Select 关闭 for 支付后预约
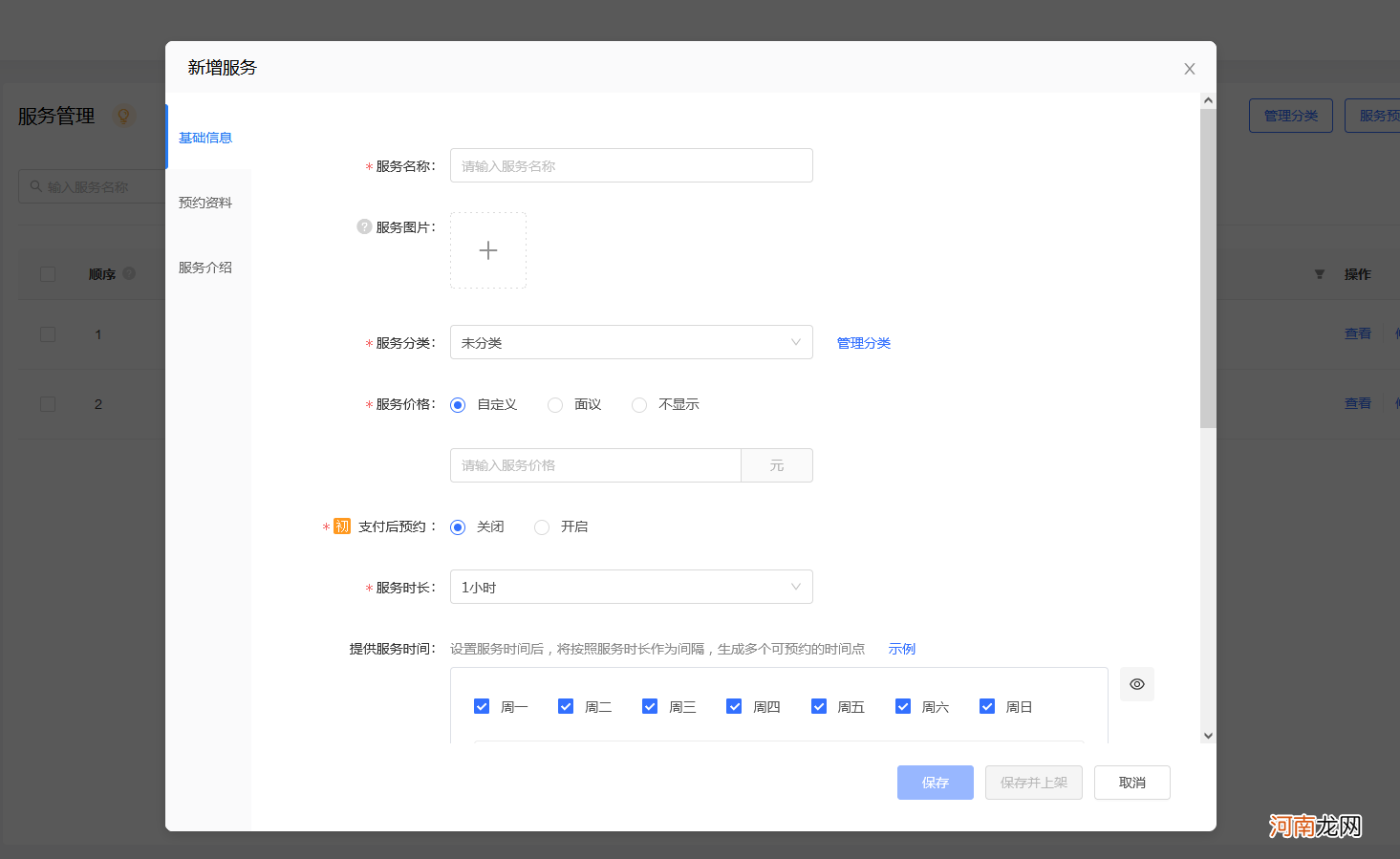This screenshot has width=1400, height=859. point(458,527)
